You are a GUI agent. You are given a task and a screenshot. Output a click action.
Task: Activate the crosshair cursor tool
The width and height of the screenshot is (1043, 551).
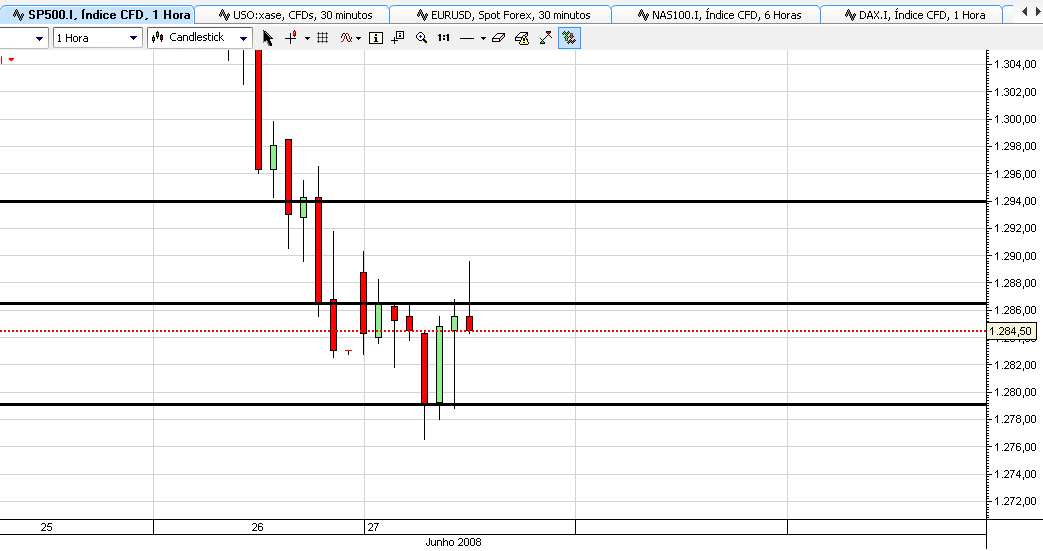[291, 38]
